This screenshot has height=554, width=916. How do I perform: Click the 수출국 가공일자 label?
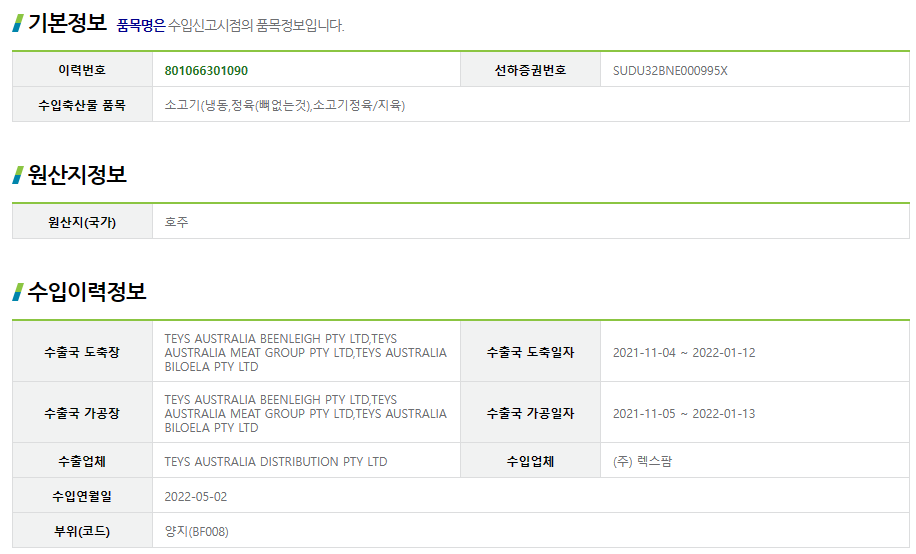(x=530, y=413)
